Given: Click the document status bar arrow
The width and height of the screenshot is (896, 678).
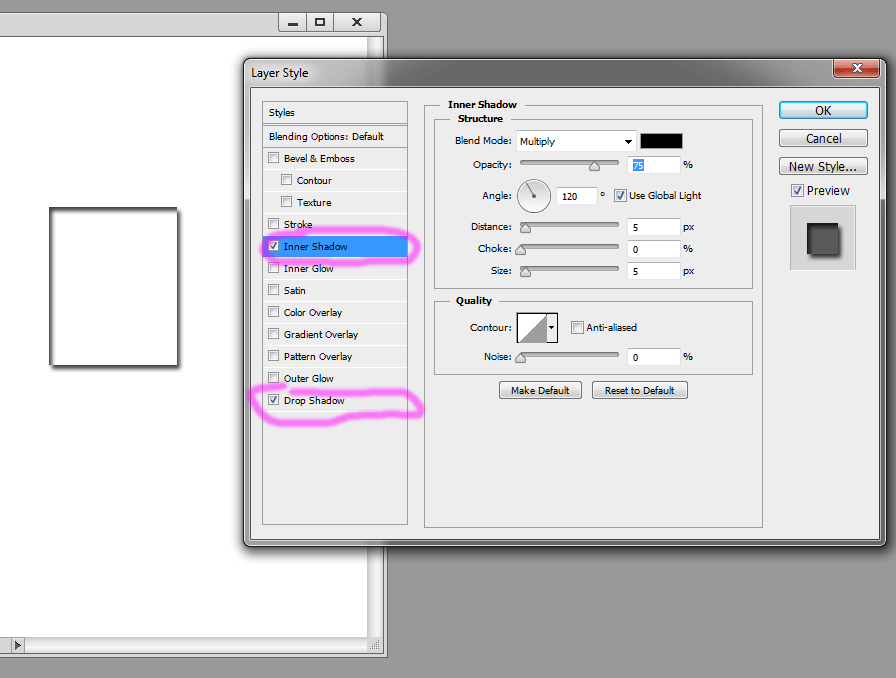Looking at the screenshot, I should pos(17,645).
